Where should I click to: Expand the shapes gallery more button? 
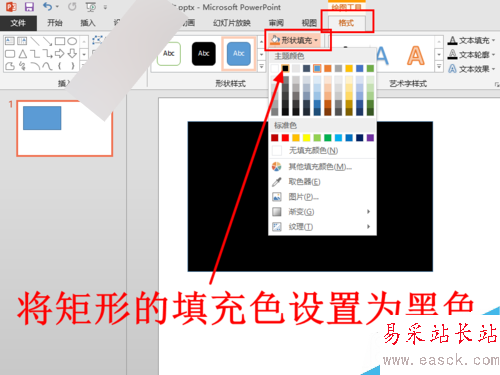(x=84, y=66)
